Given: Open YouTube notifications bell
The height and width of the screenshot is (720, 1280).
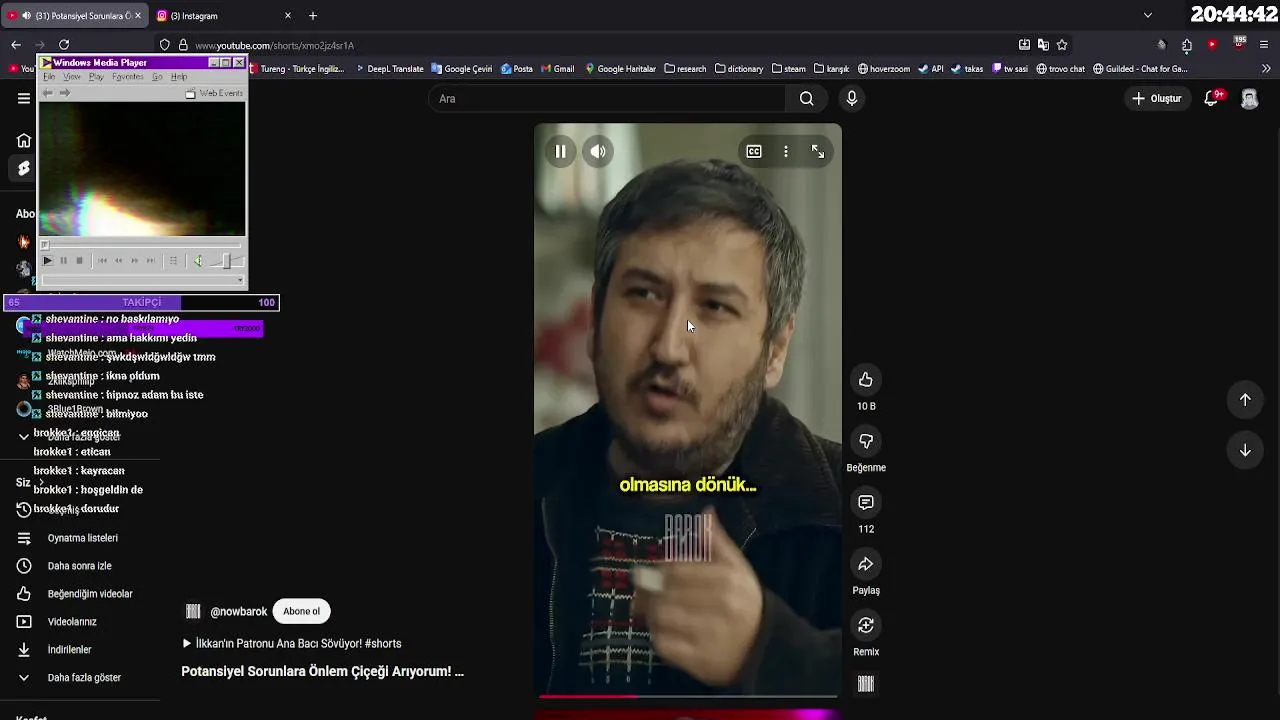Looking at the screenshot, I should click(1212, 98).
